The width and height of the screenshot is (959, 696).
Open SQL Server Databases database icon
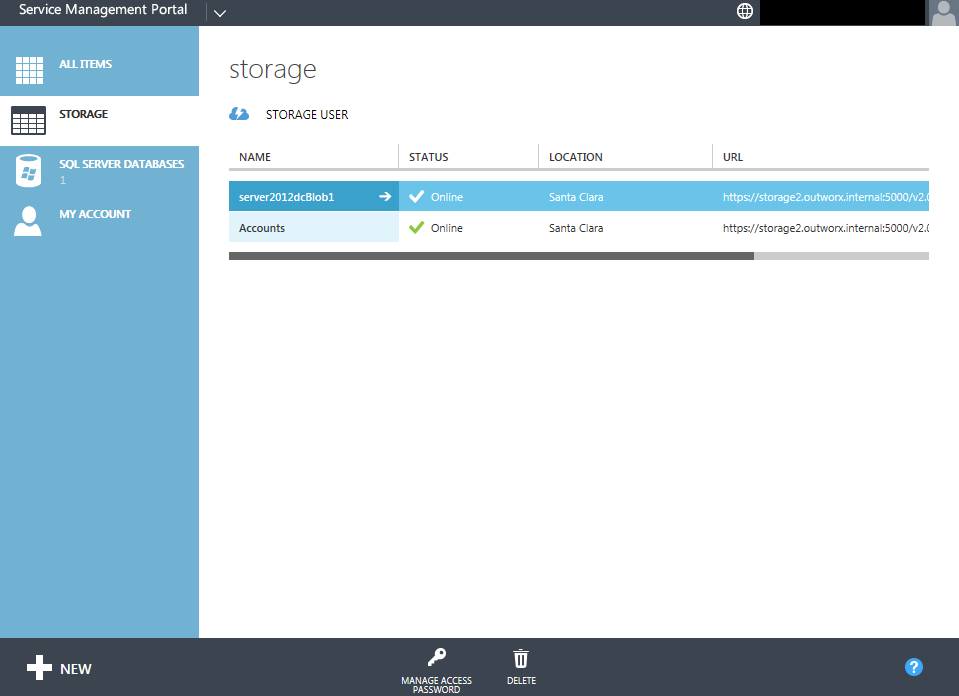coord(28,171)
